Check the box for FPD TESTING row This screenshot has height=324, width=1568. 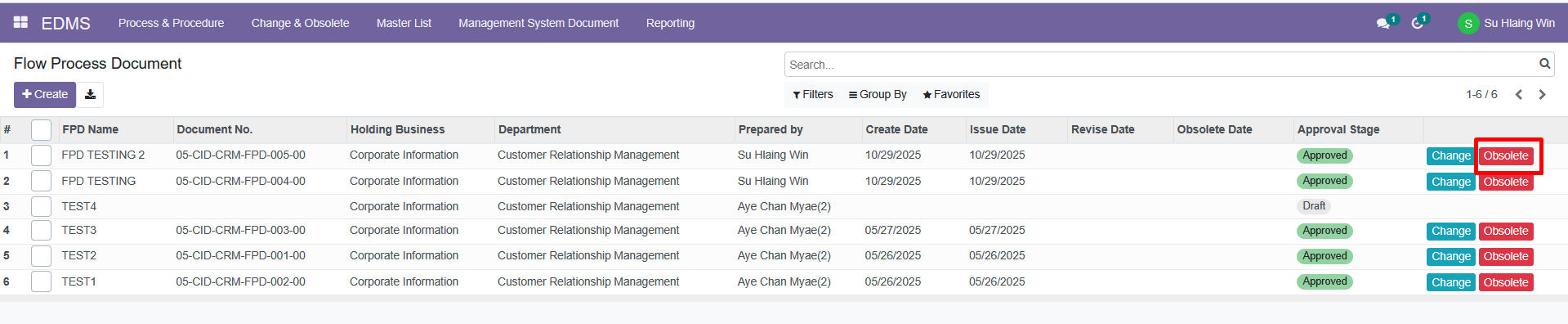click(41, 181)
